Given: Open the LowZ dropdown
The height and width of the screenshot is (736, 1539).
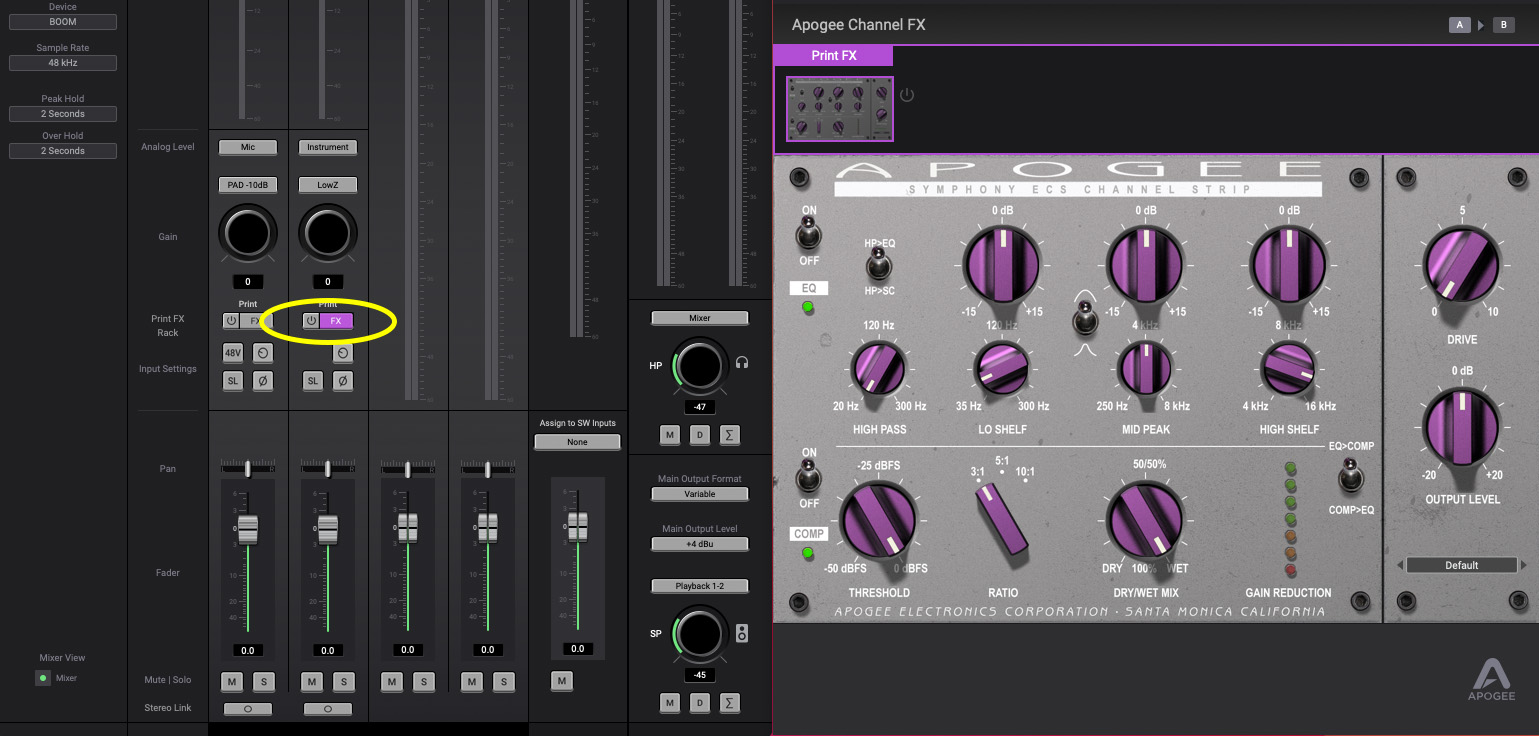Looking at the screenshot, I should 328,185.
